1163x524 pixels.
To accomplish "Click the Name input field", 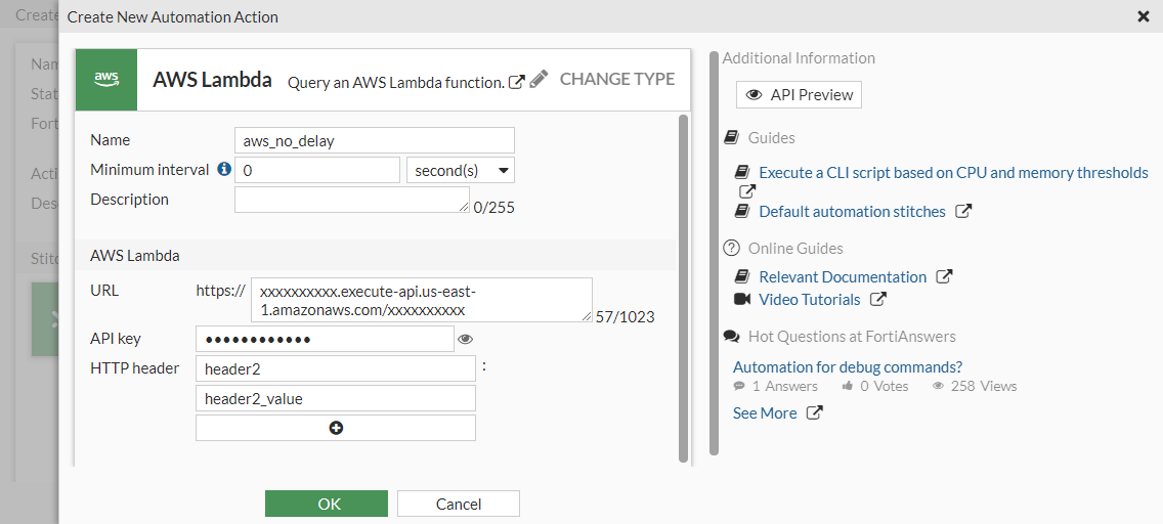I will pyautogui.click(x=374, y=141).
